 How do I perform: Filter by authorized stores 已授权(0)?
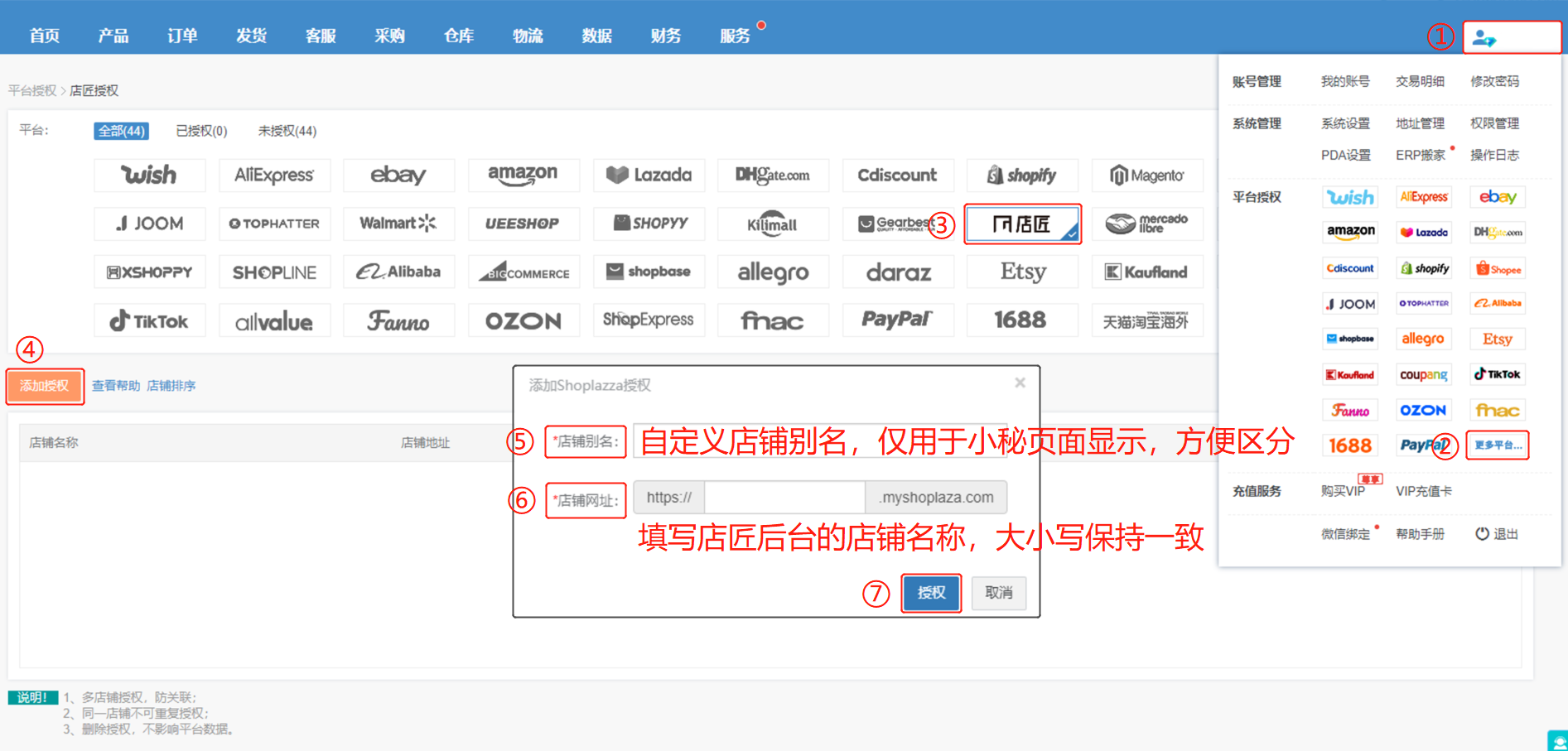[201, 131]
